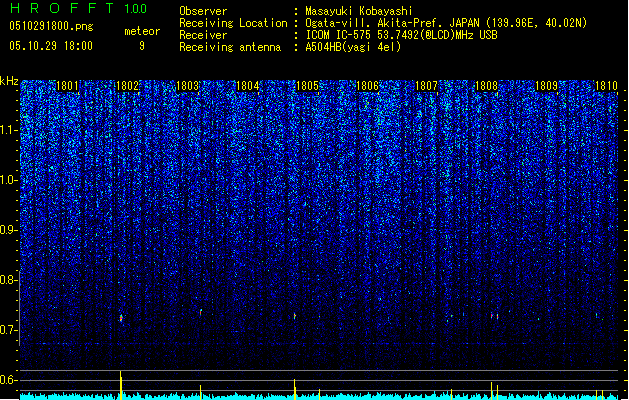Click the 1802 time marker

pyautogui.click(x=127, y=86)
